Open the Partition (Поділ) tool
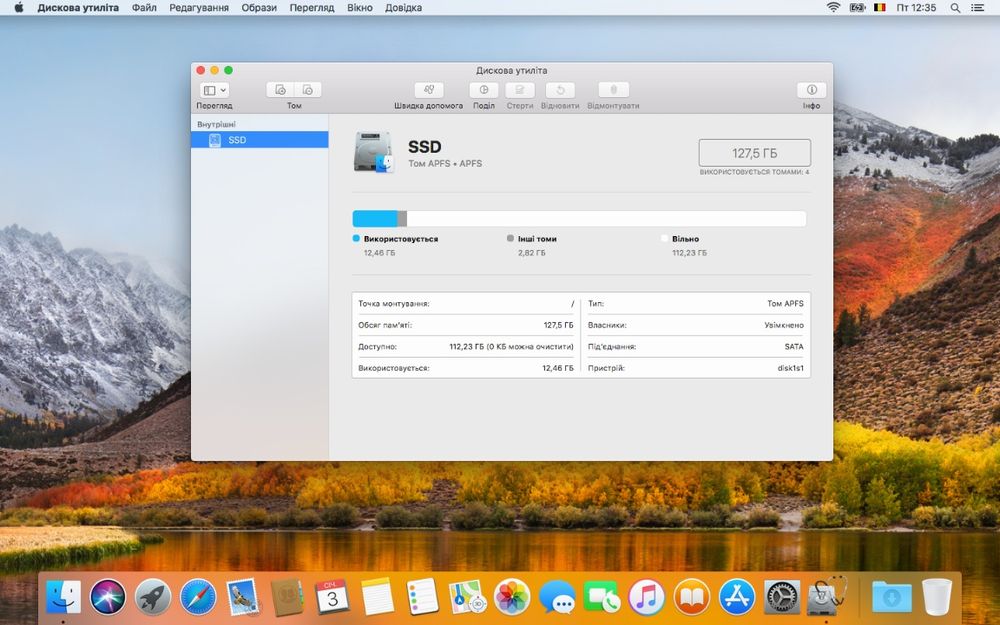The height and width of the screenshot is (625, 1000). pyautogui.click(x=483, y=90)
